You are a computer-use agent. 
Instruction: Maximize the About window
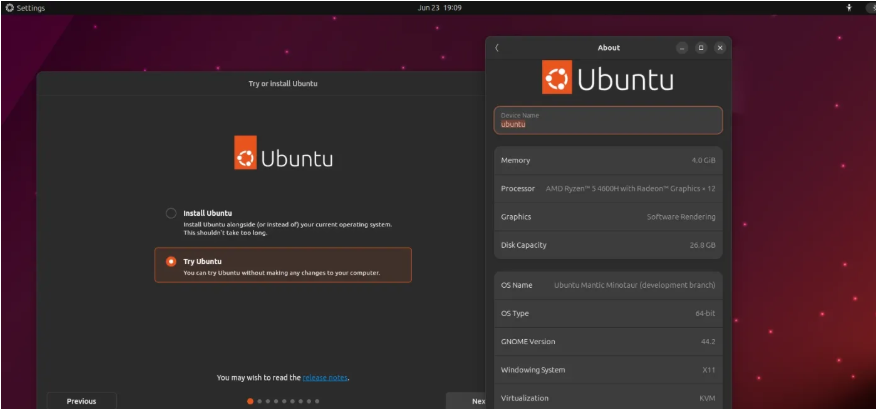[x=701, y=48]
